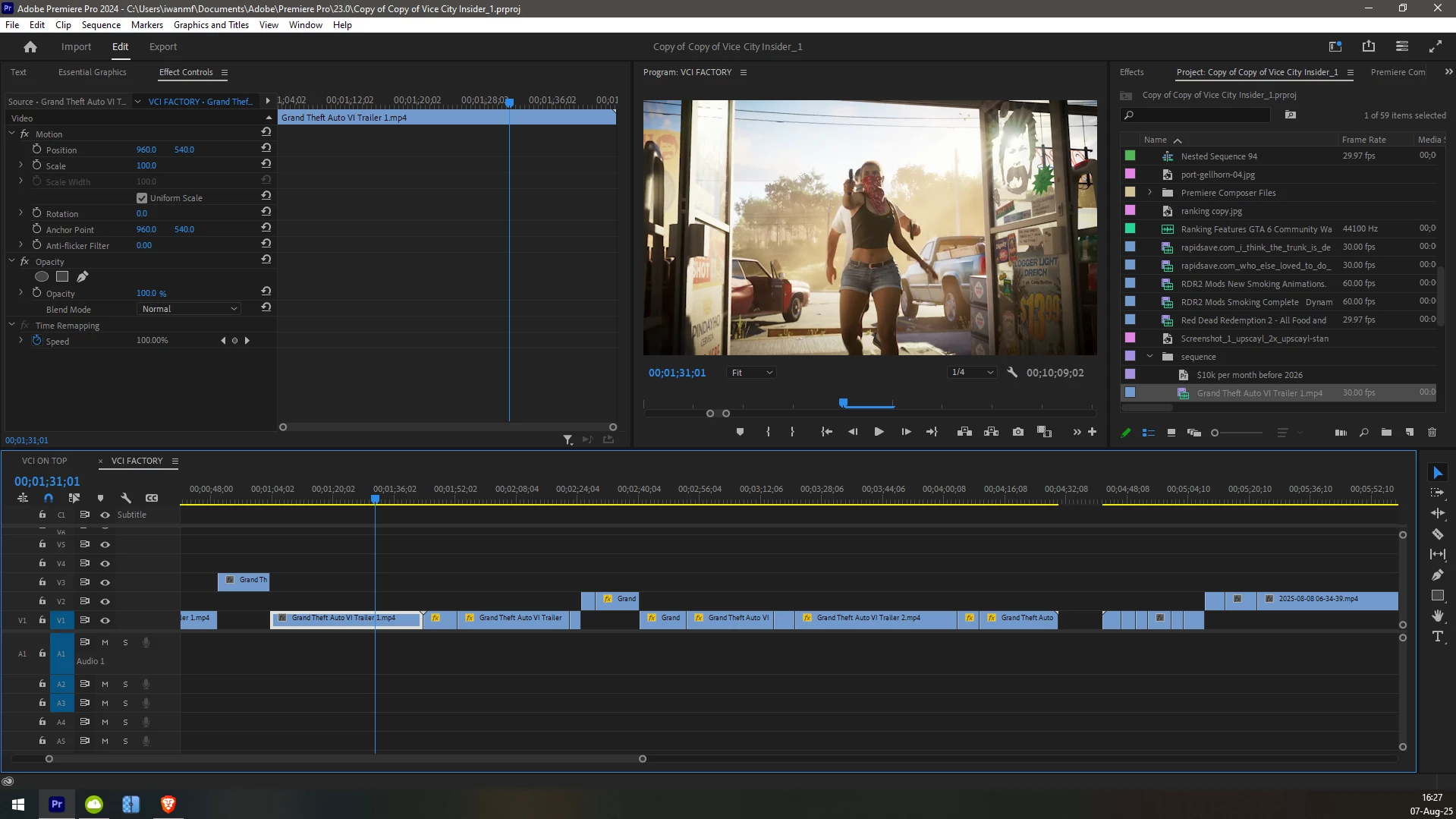
Task: Toggle the timeline Snap magnet icon
Action: click(x=49, y=498)
